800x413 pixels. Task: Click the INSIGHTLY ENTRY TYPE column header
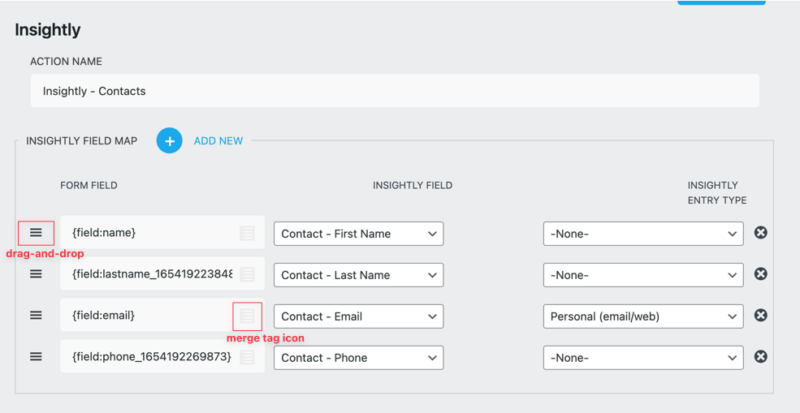(717, 193)
